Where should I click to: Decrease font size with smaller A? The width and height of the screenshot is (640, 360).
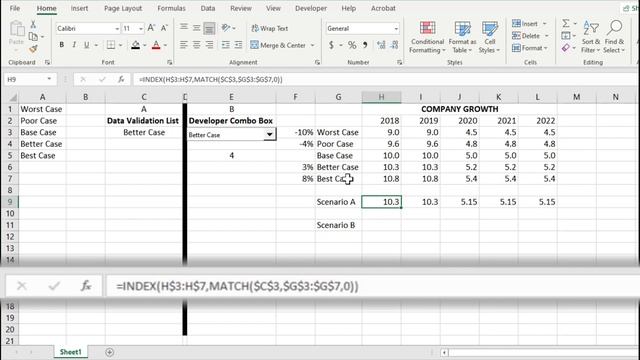[164, 28]
